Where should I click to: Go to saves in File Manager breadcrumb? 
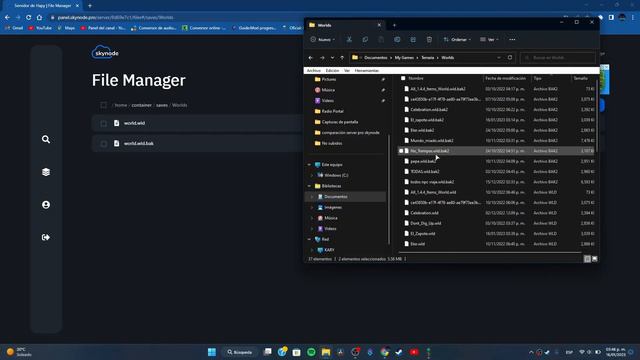tap(162, 105)
